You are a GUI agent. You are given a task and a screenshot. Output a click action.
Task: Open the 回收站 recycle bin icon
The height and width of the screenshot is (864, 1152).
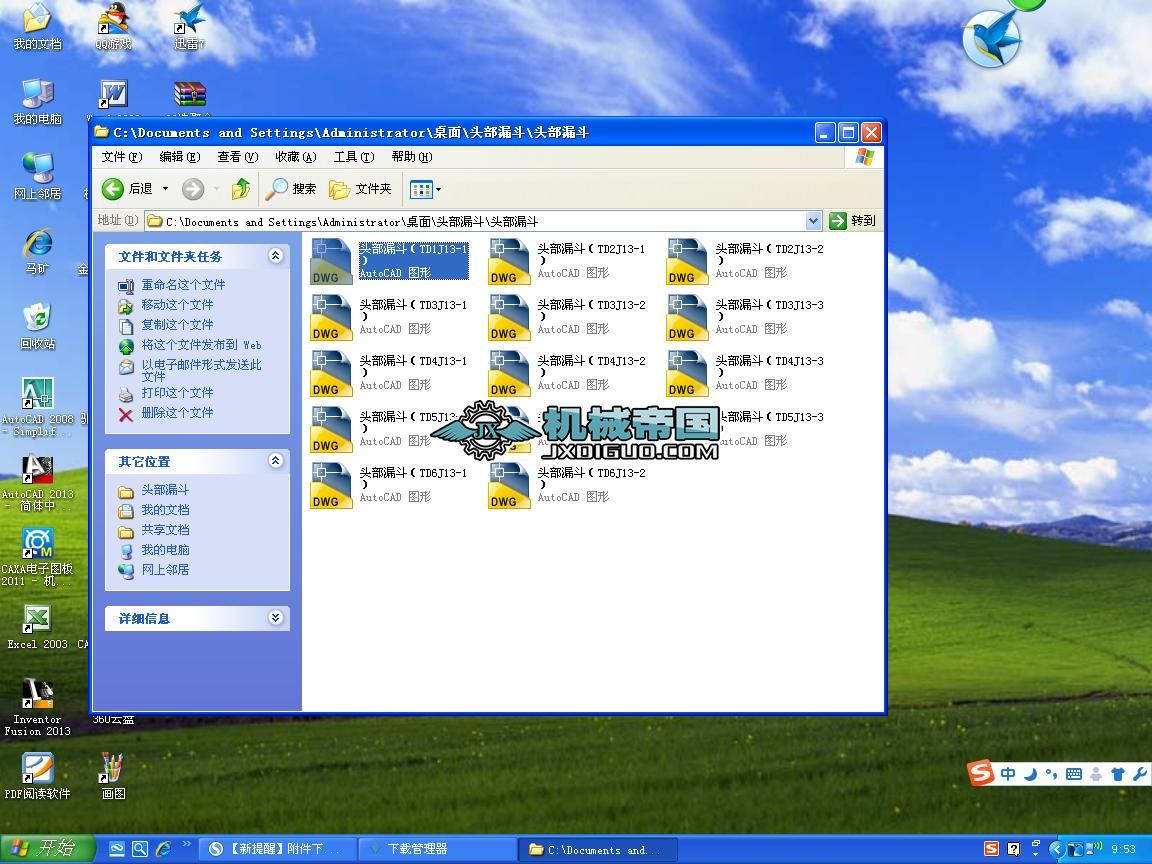[38, 315]
